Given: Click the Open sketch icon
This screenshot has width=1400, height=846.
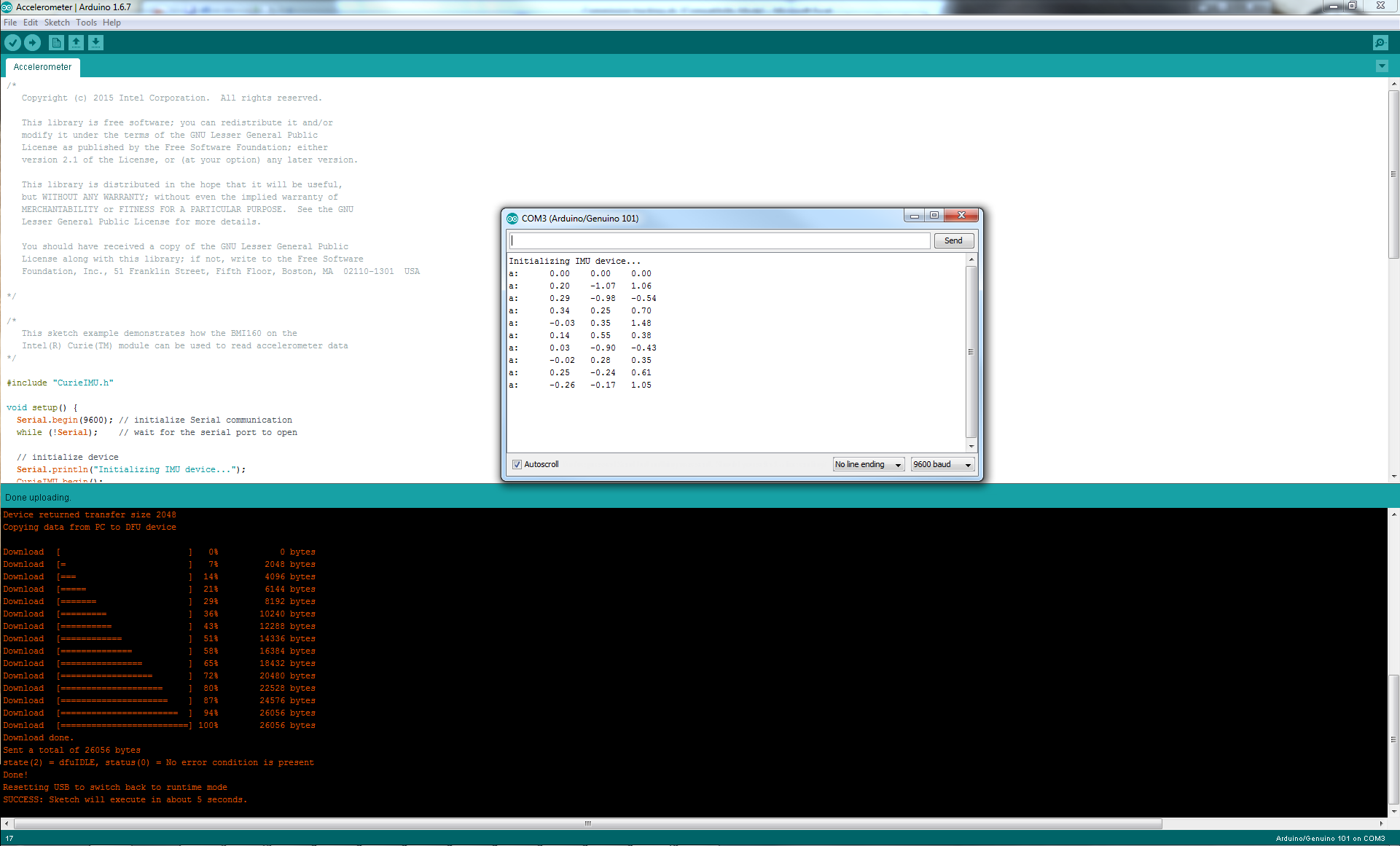Looking at the screenshot, I should click(x=76, y=43).
